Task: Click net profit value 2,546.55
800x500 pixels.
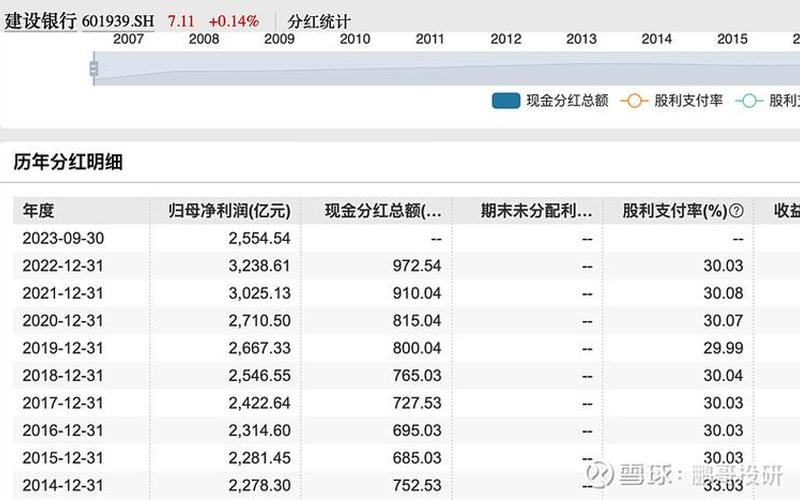Action: [x=260, y=376]
